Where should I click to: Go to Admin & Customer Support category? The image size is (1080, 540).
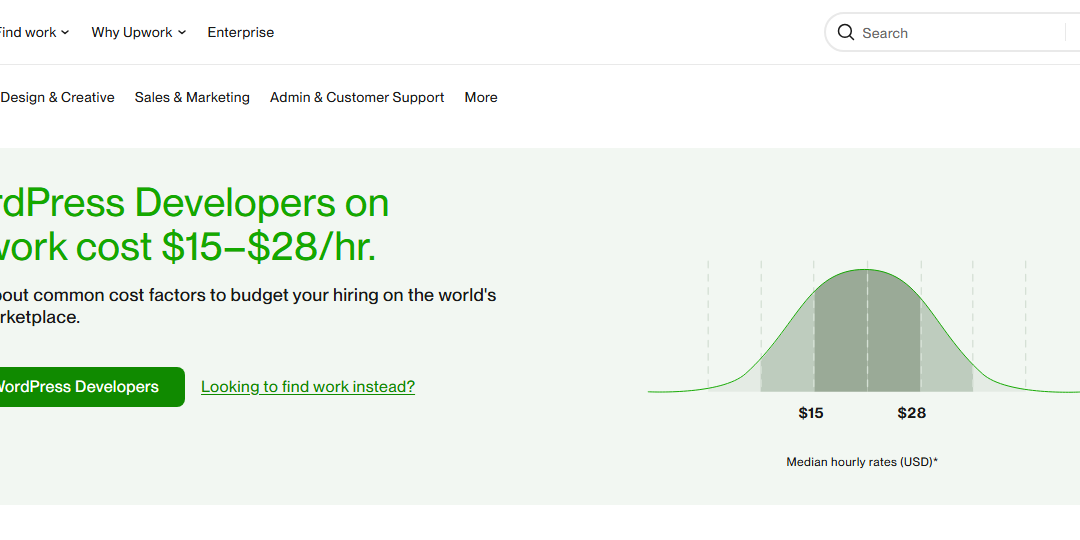click(x=357, y=98)
